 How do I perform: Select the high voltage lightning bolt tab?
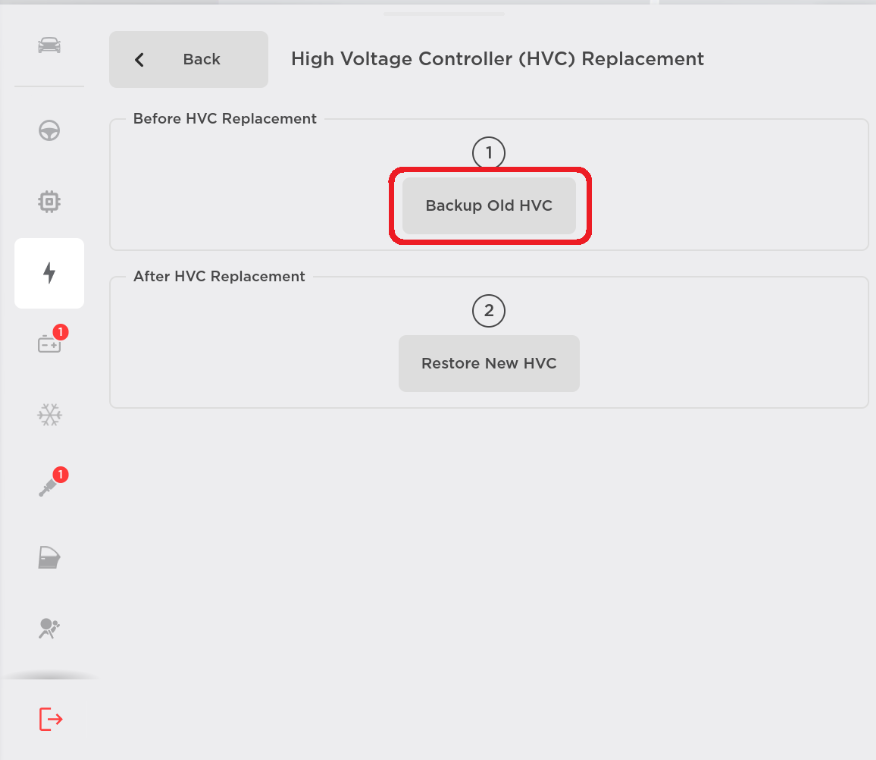pos(48,273)
